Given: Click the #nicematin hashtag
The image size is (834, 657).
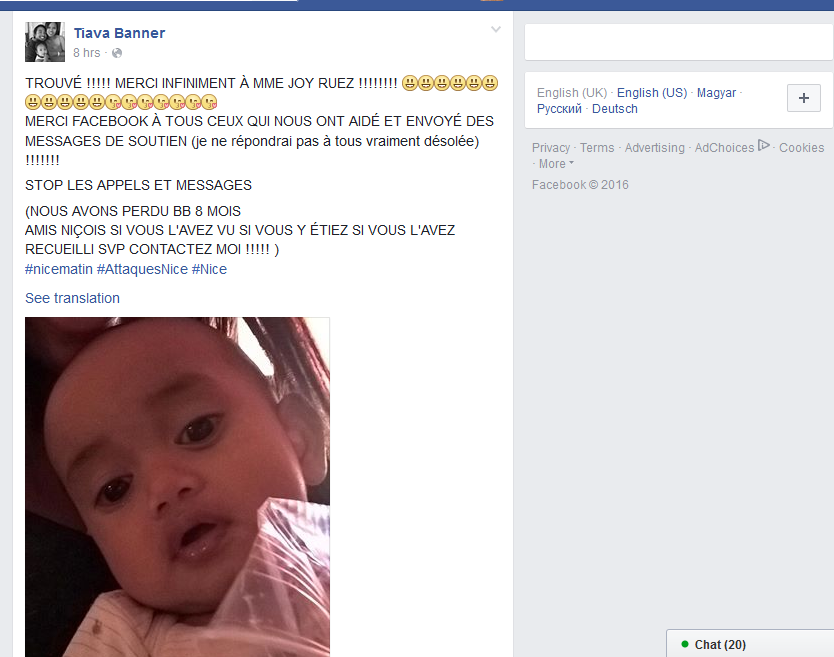Looking at the screenshot, I should pyautogui.click(x=59, y=269).
